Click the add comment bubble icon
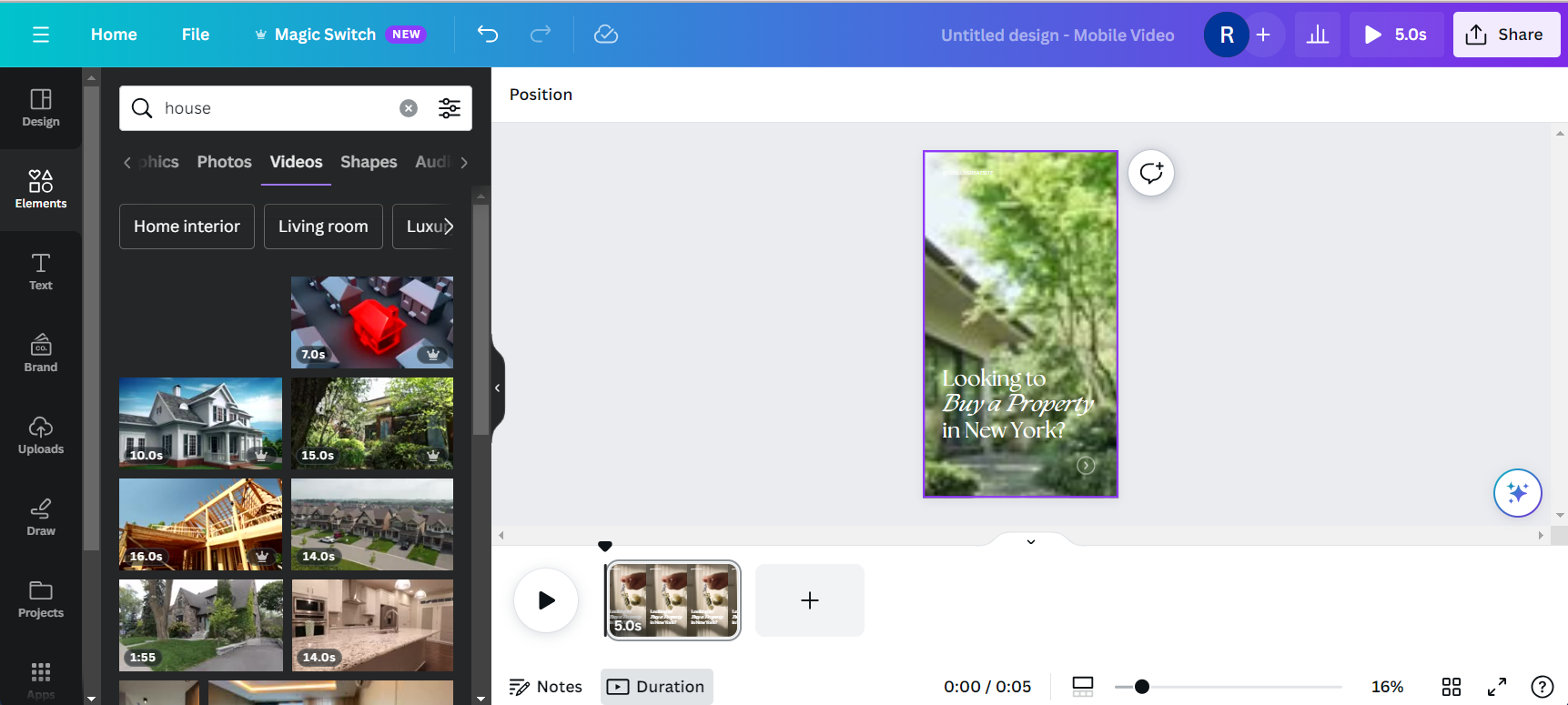The image size is (1568, 705). tap(1151, 173)
